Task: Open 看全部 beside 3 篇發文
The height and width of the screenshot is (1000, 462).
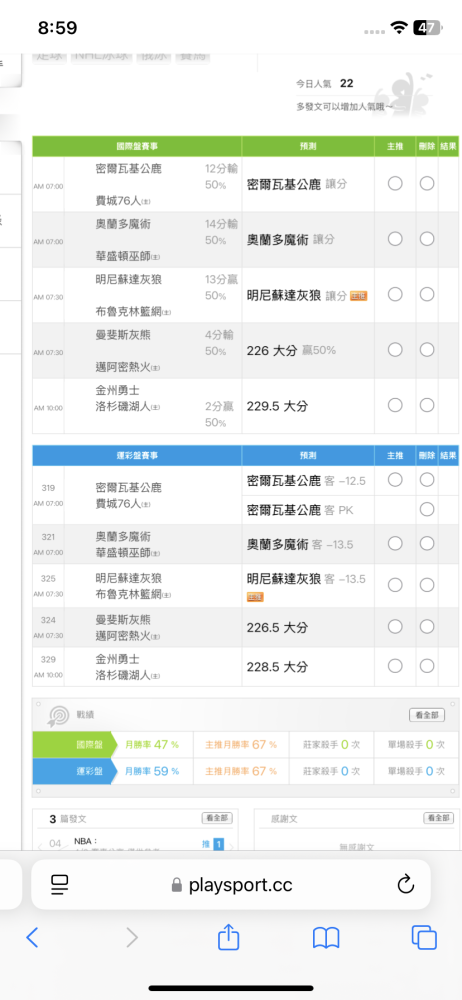Action: coord(218,818)
